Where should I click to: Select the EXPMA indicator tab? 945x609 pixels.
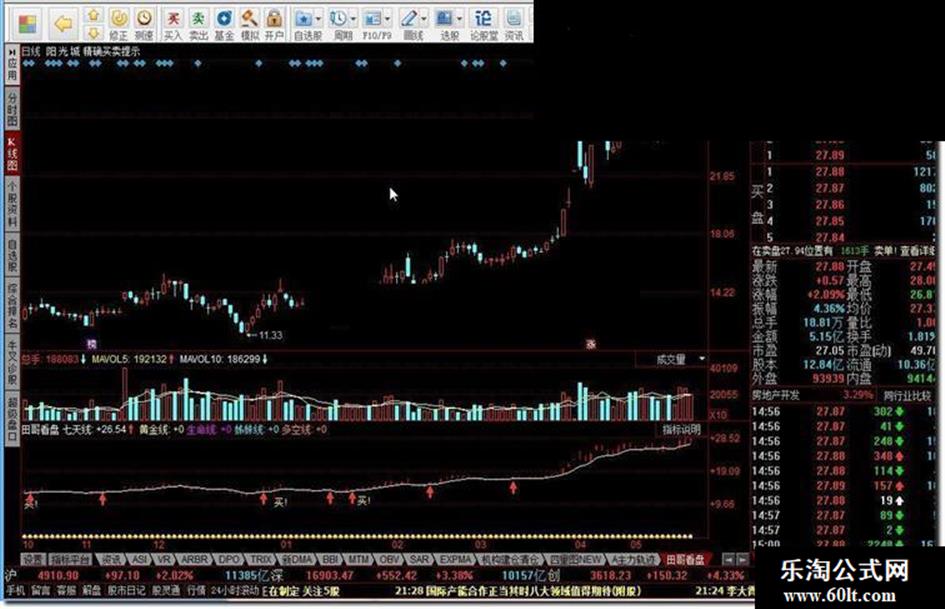coord(455,560)
